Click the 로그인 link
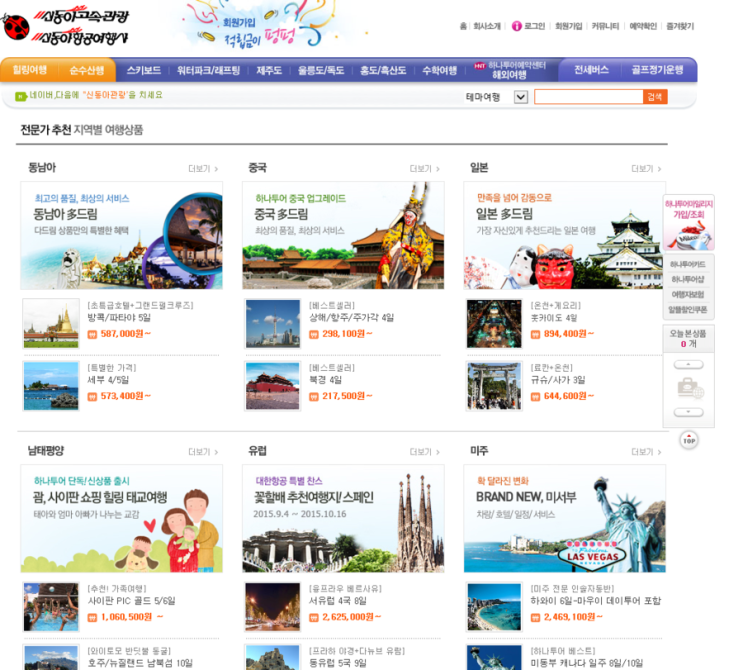 (x=535, y=27)
